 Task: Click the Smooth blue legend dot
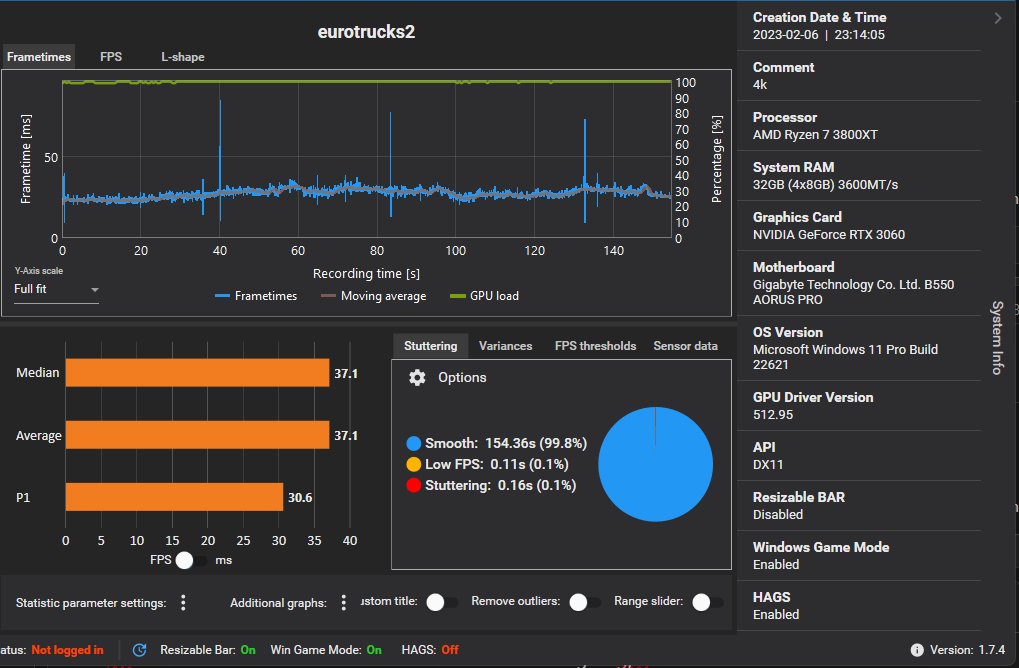click(414, 444)
